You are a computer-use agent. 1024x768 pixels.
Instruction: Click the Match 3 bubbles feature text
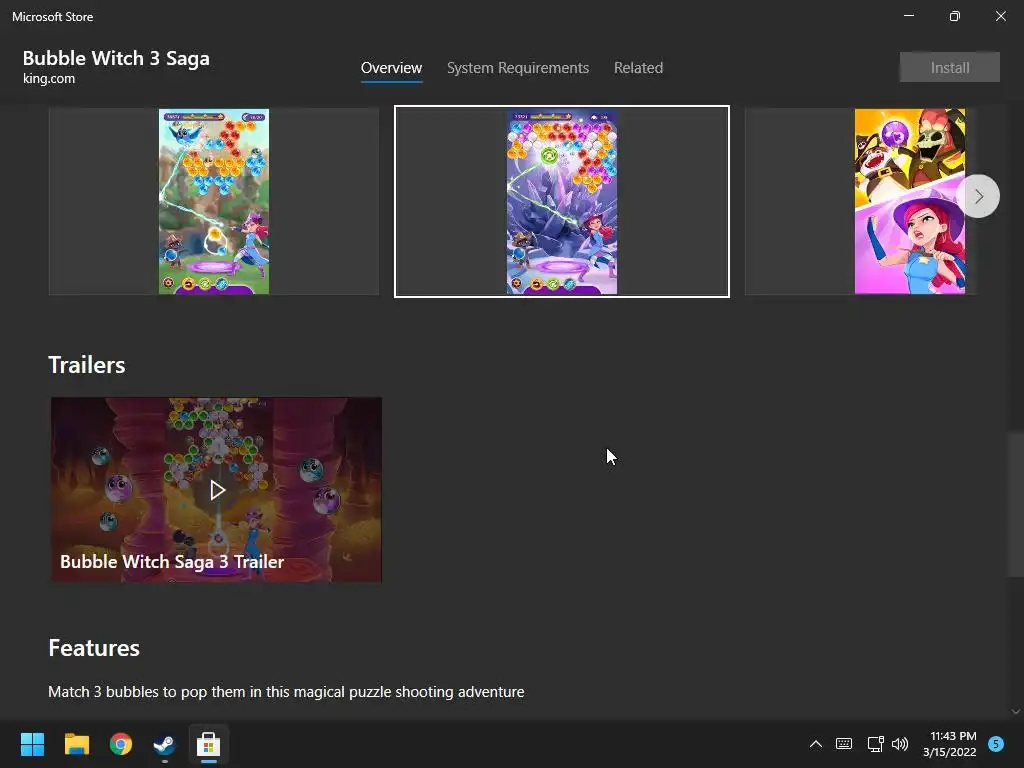(x=286, y=692)
